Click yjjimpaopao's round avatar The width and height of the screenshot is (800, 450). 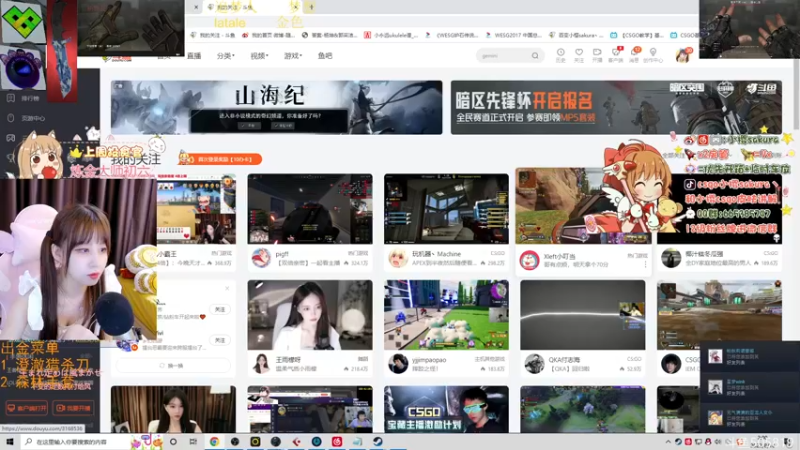coord(398,363)
